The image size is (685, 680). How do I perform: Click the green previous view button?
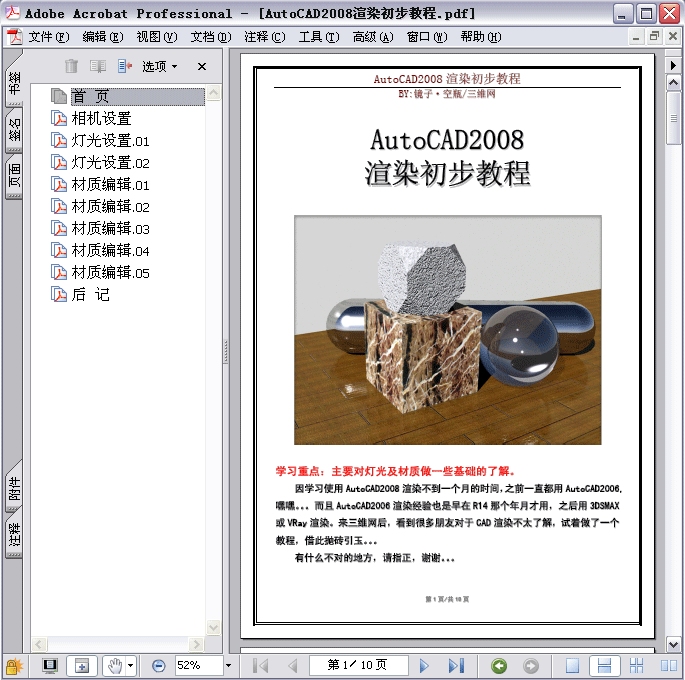499,666
